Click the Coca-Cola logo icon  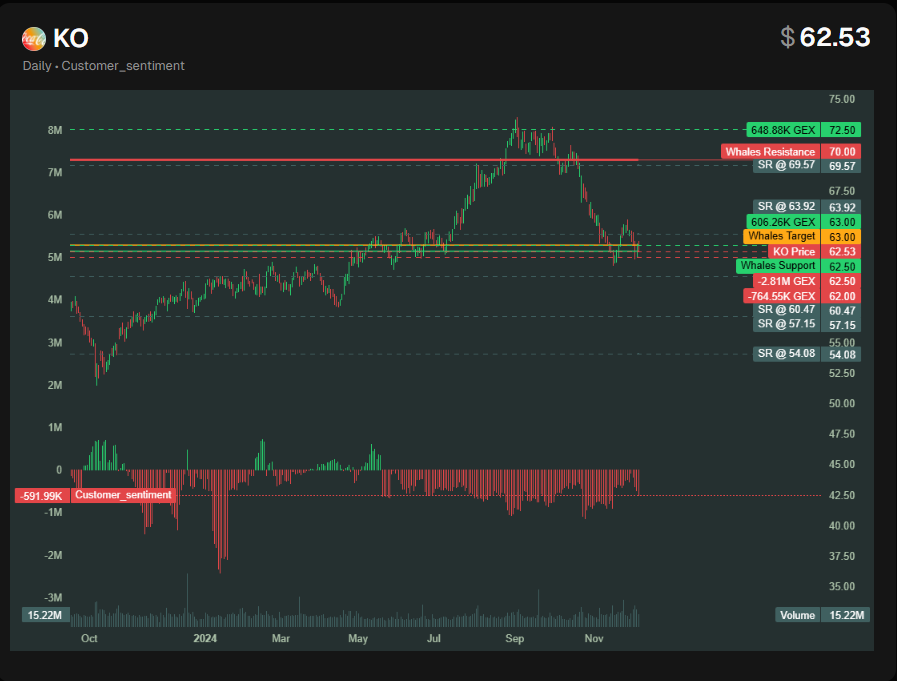click(34, 39)
